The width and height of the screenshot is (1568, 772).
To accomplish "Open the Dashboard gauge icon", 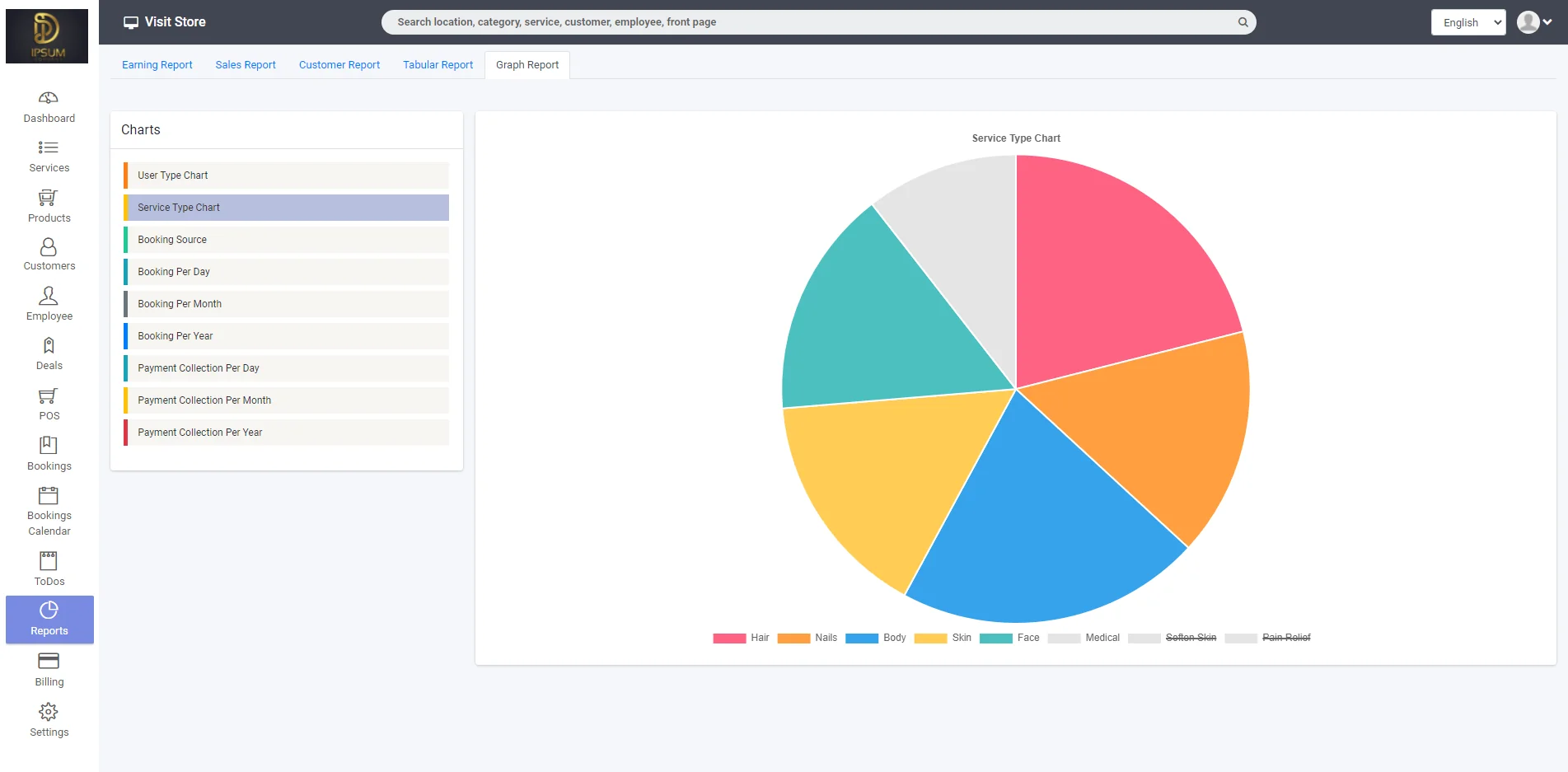I will [x=49, y=99].
